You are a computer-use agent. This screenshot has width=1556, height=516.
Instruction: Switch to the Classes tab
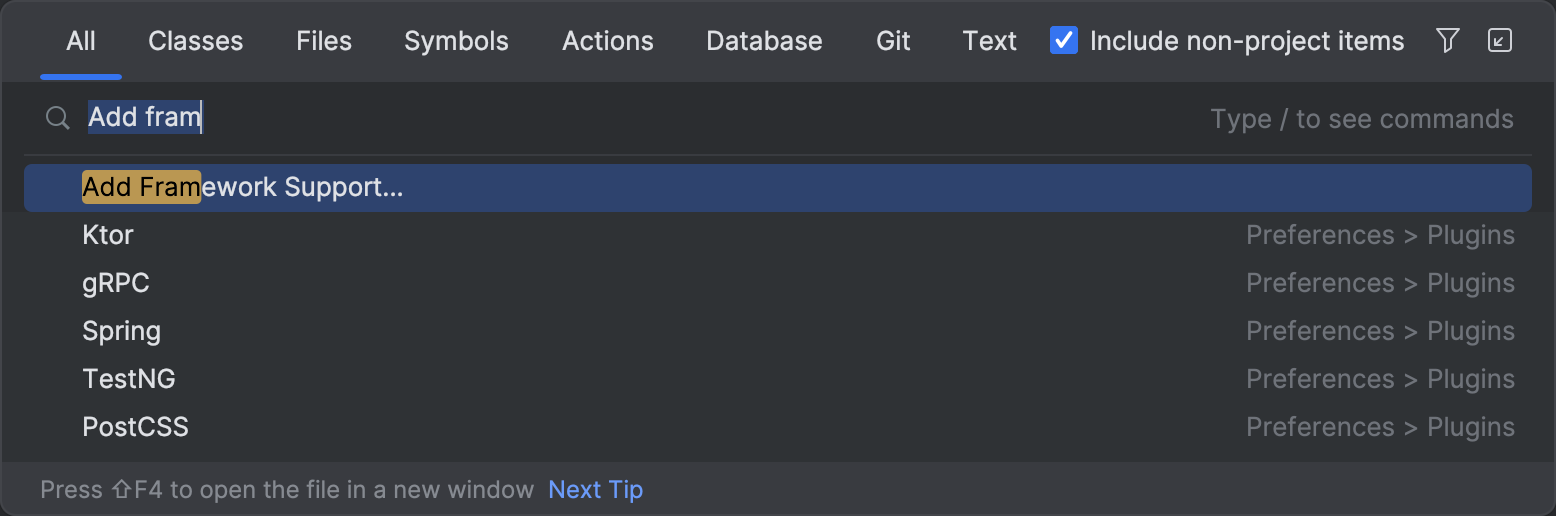tap(196, 41)
